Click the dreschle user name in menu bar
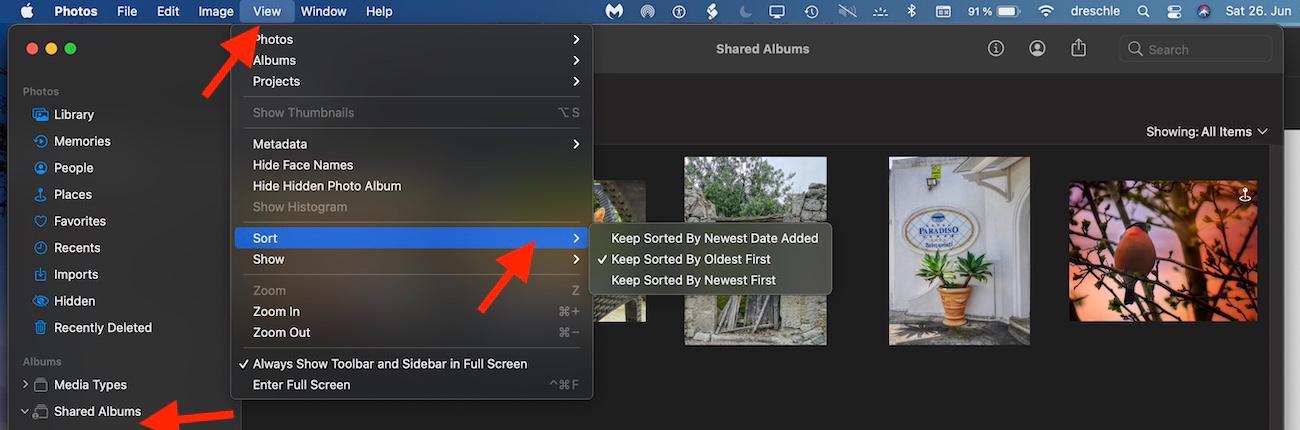Image resolution: width=1300 pixels, height=430 pixels. (1096, 11)
